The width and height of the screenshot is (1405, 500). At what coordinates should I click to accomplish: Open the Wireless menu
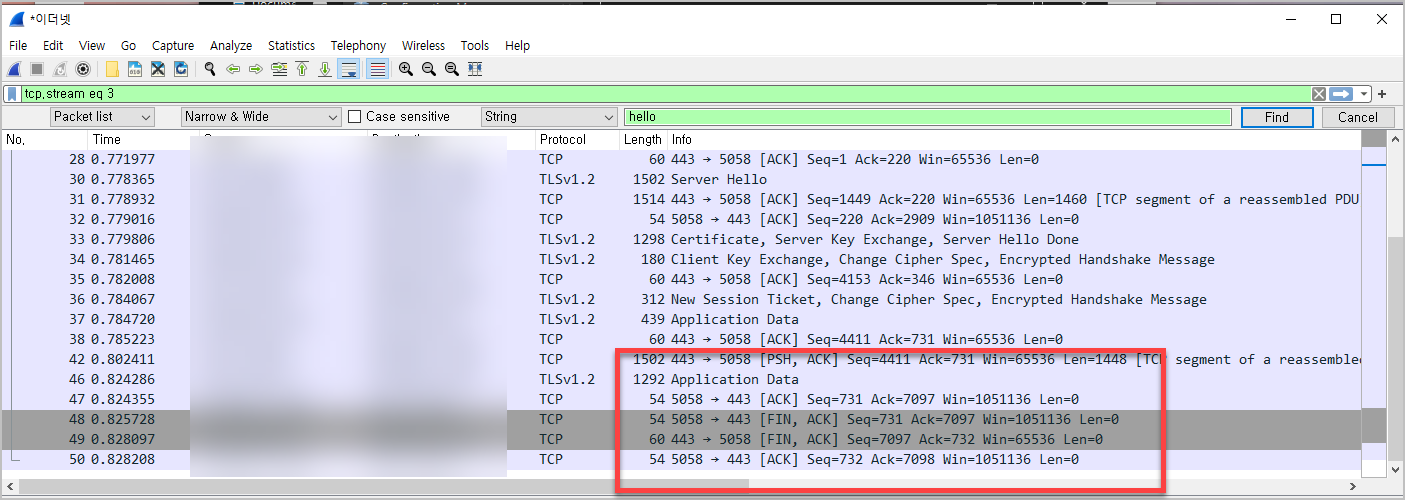[x=423, y=46]
